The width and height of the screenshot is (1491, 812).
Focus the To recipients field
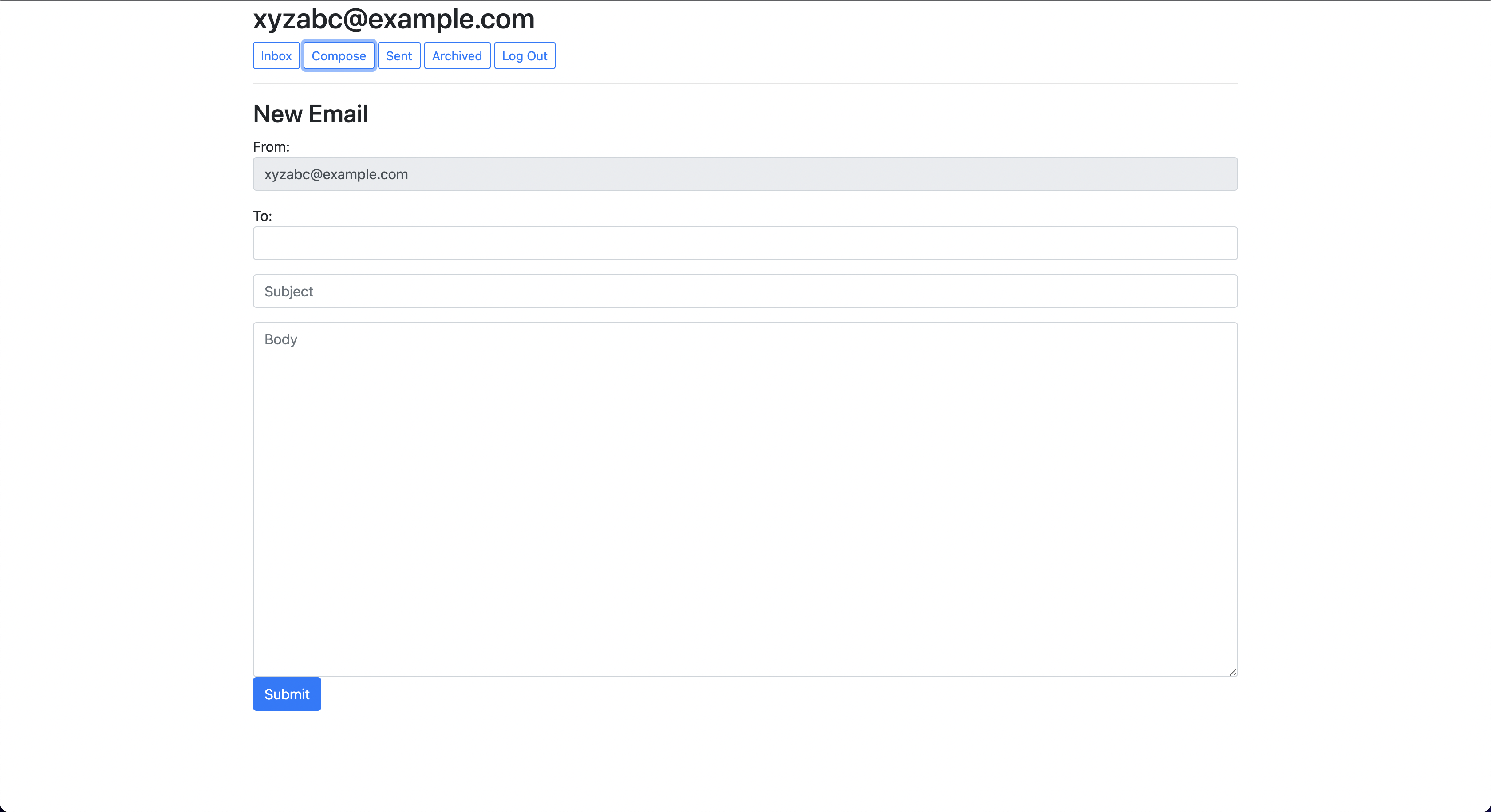(x=745, y=243)
